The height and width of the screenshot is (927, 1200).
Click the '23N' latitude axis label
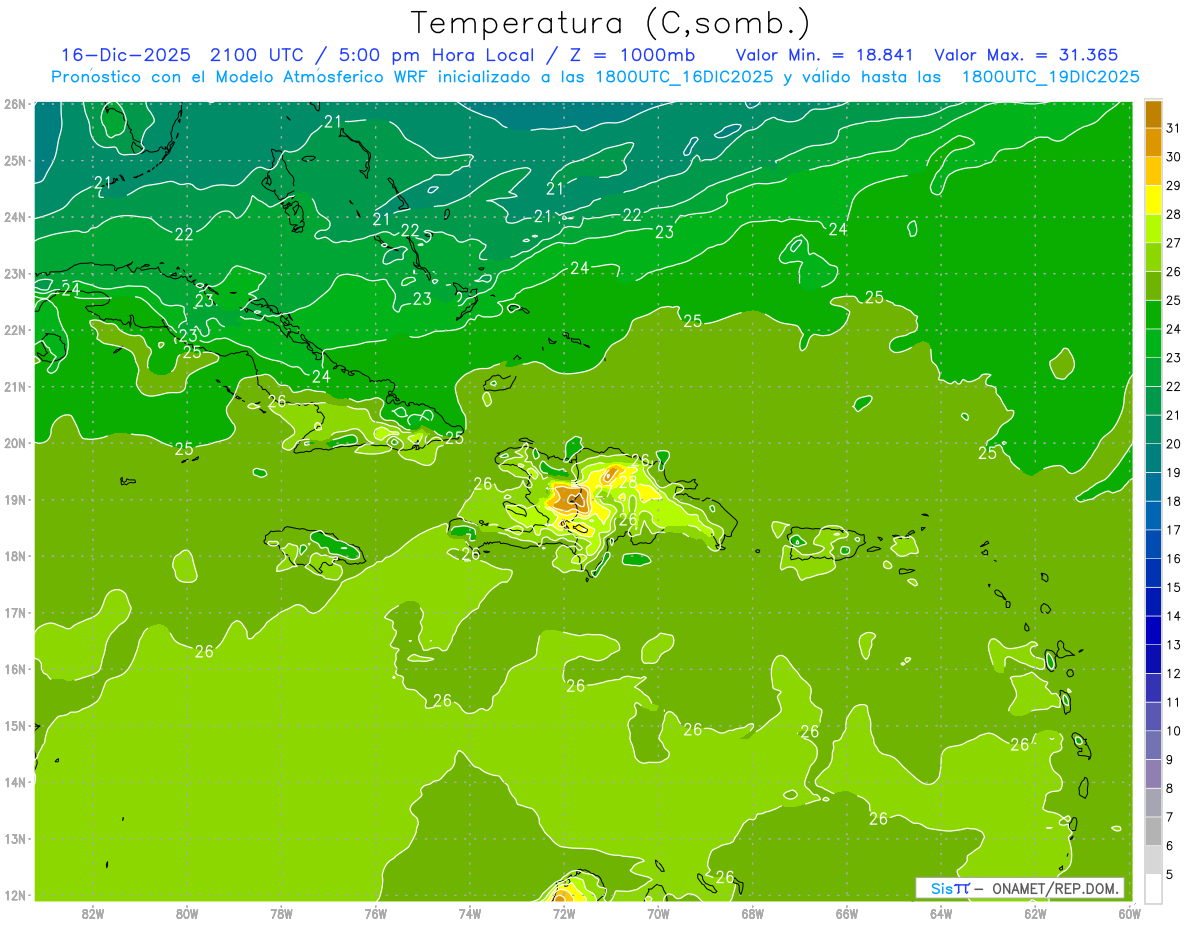point(15,273)
